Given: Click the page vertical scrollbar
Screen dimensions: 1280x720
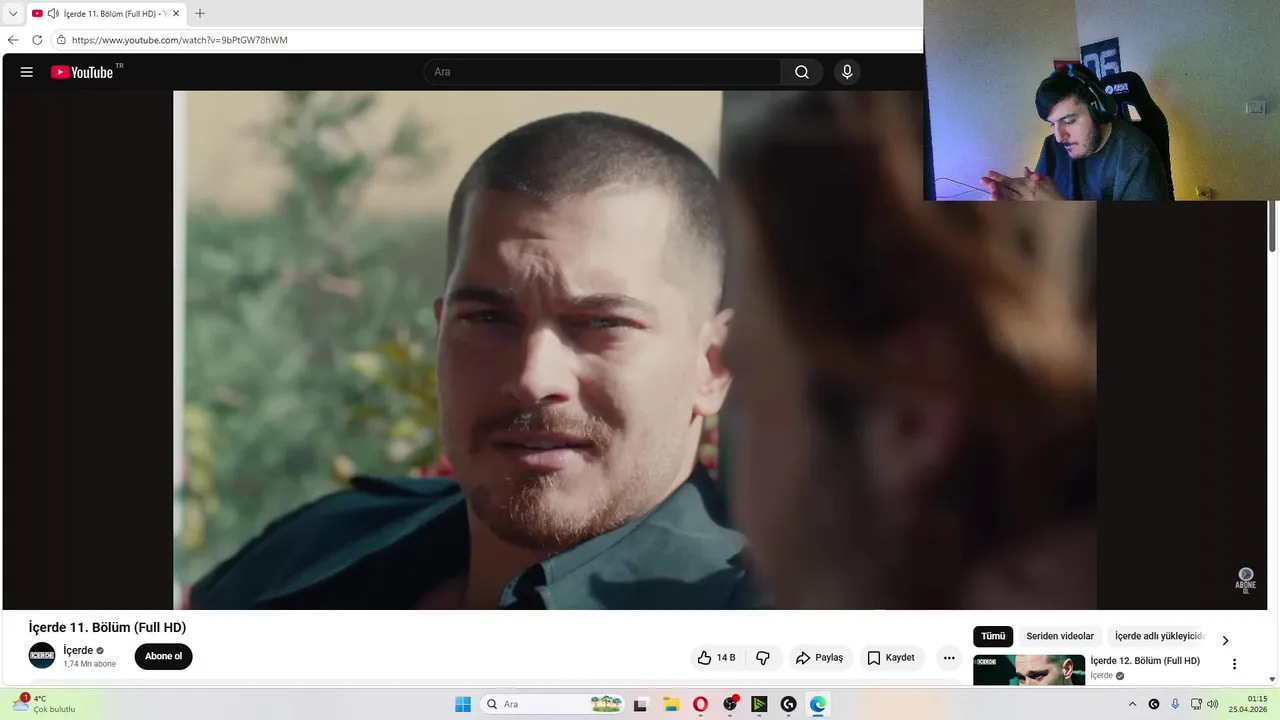Looking at the screenshot, I should (1272, 225).
